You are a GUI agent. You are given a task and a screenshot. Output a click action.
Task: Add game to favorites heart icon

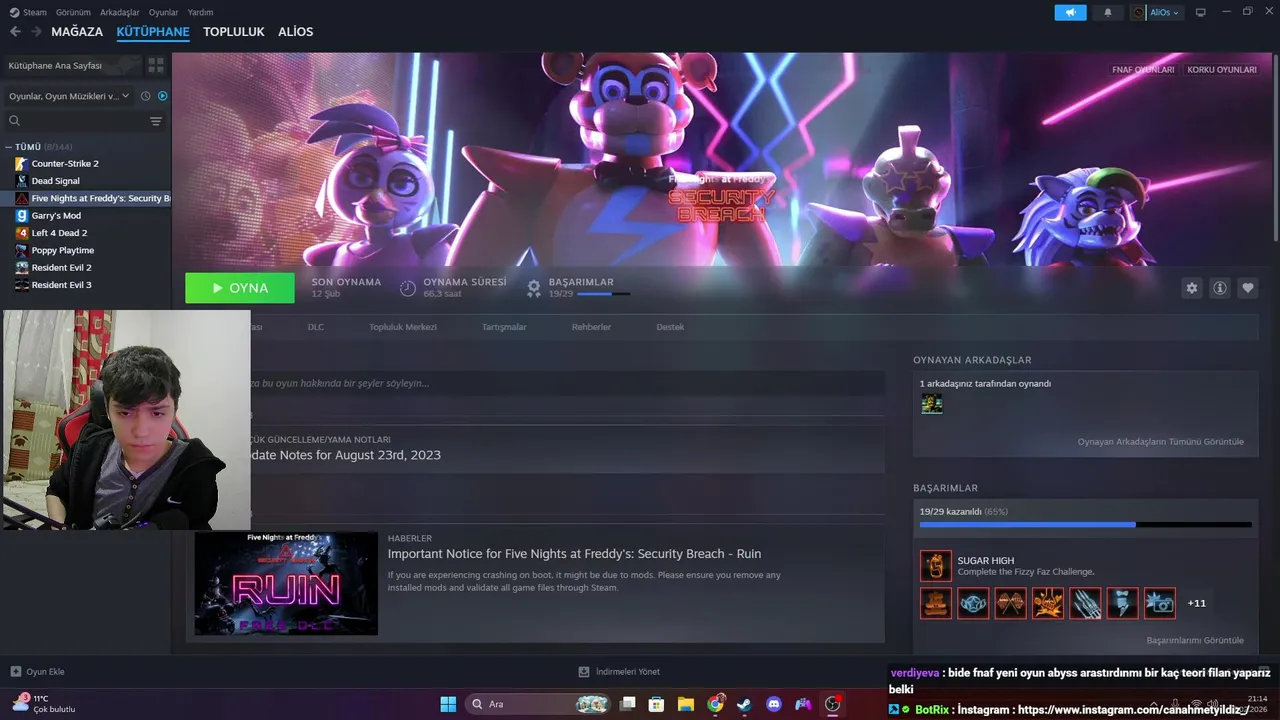point(1248,288)
